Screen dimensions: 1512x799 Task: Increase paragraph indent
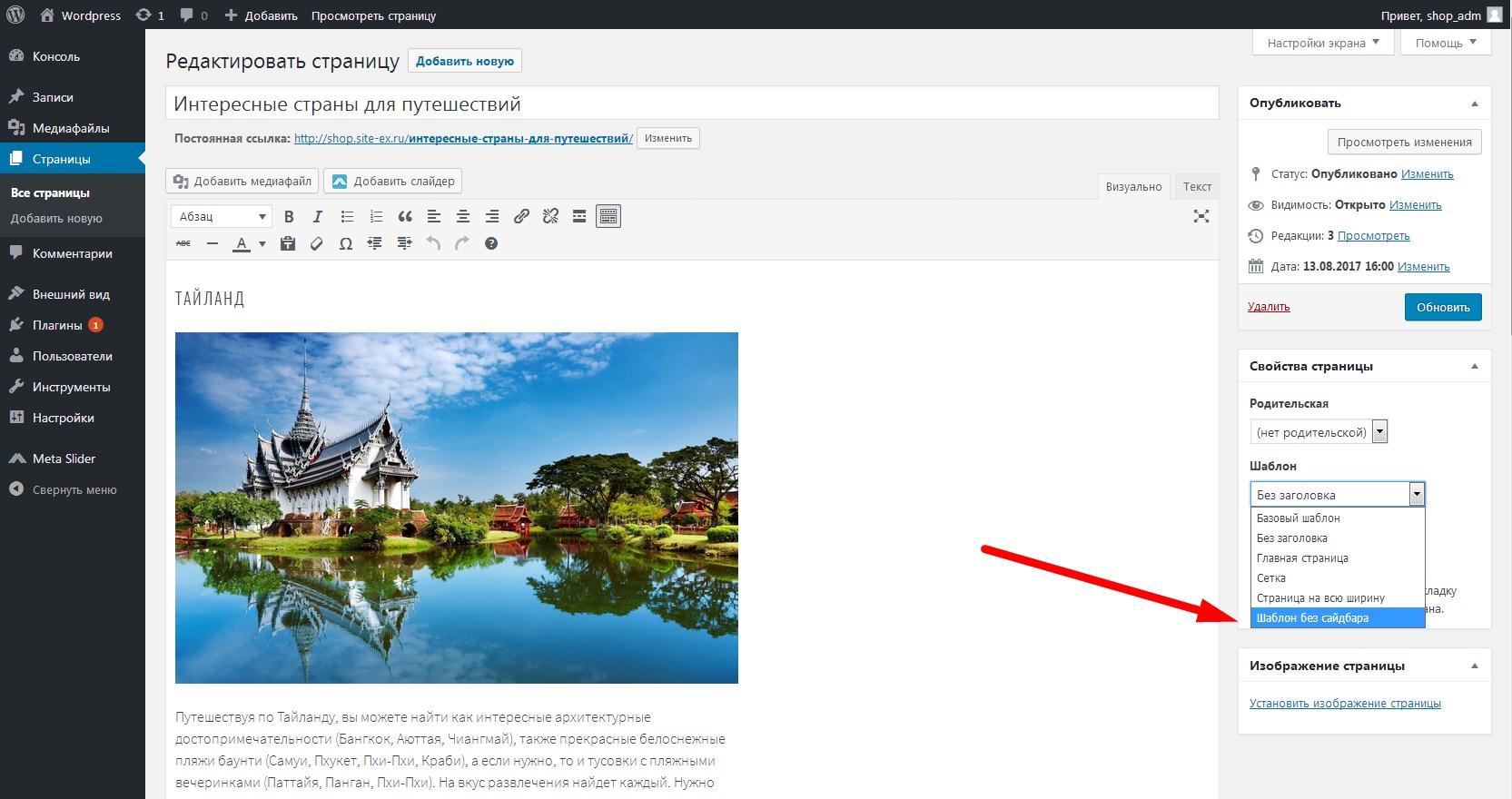coord(404,243)
